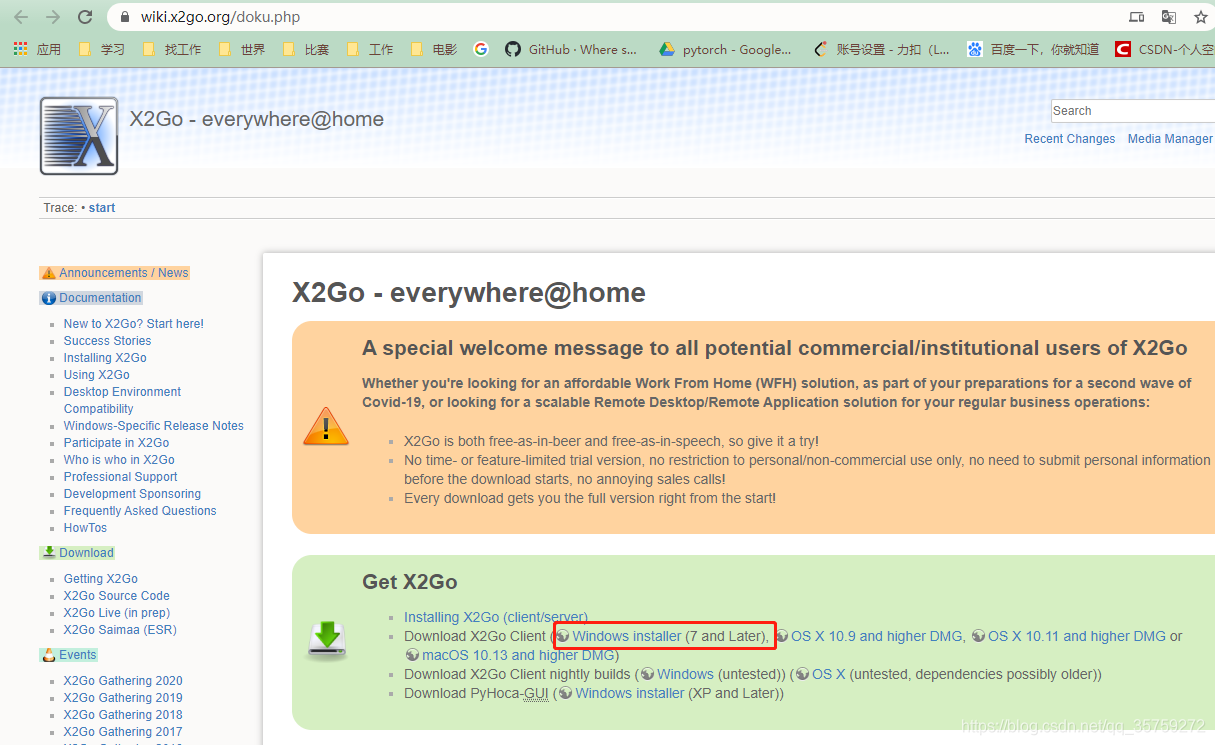Open Getting X2Go link

[101, 579]
